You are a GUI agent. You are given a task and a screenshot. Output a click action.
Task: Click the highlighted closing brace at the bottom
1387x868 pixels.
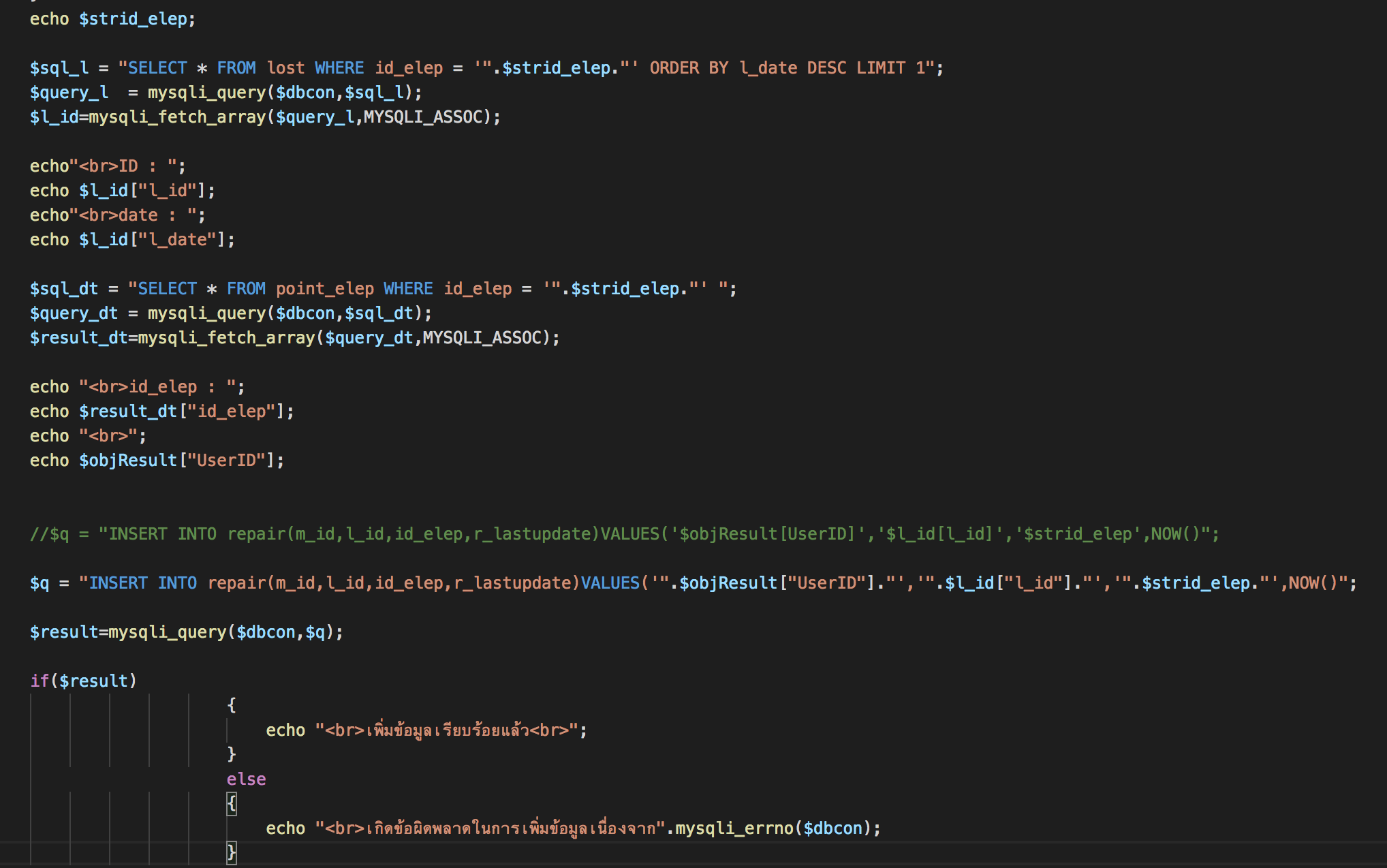pos(232,853)
